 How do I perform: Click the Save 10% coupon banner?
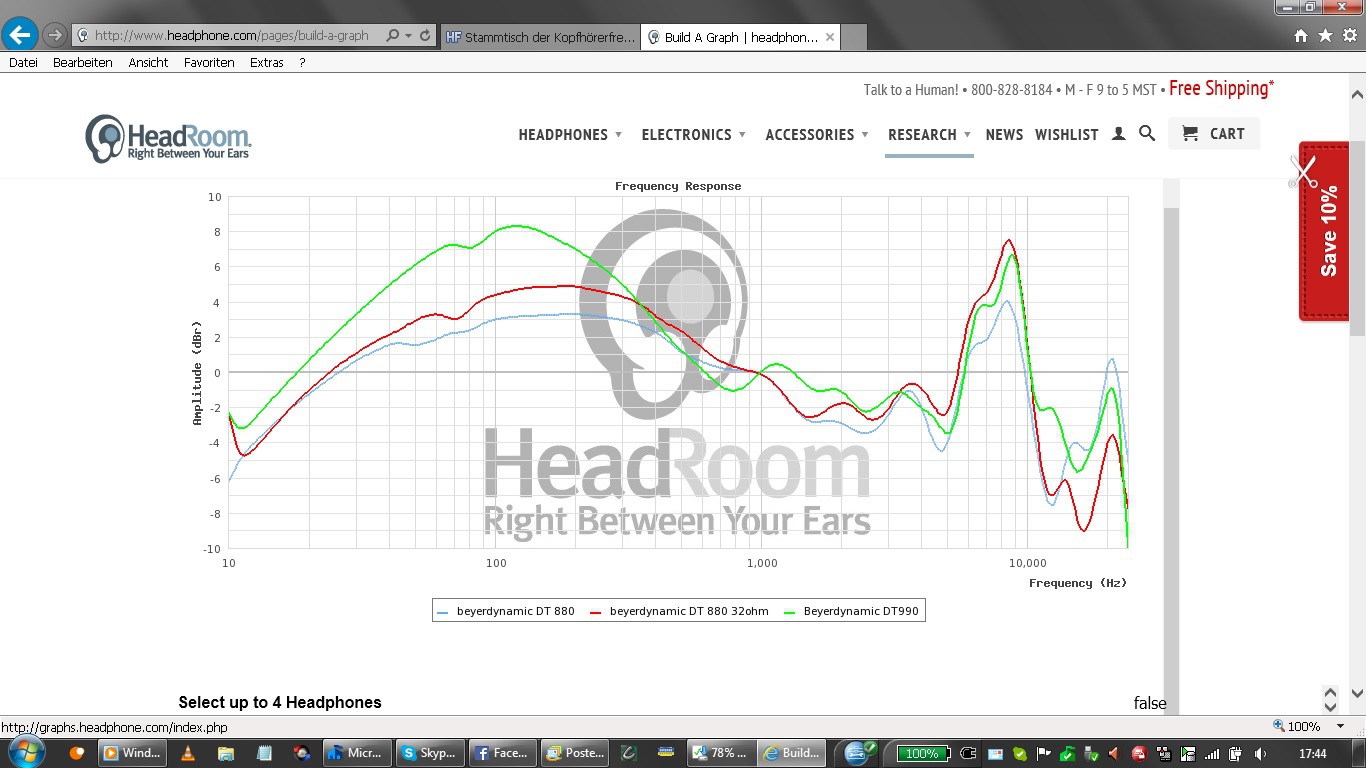click(1324, 232)
